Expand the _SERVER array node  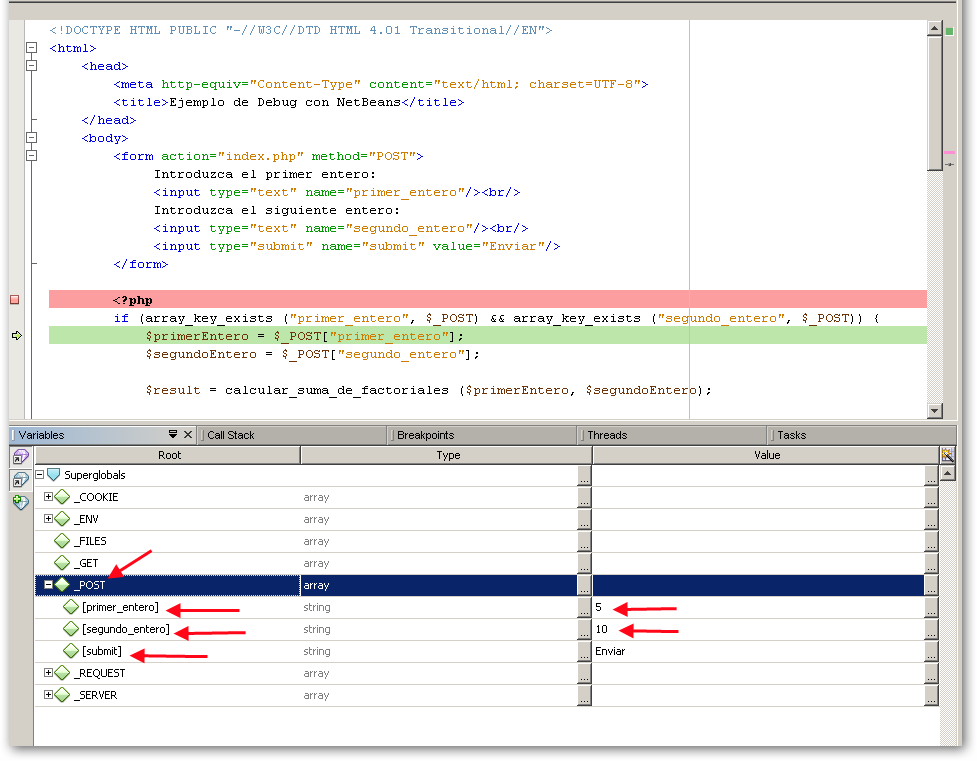[x=48, y=695]
